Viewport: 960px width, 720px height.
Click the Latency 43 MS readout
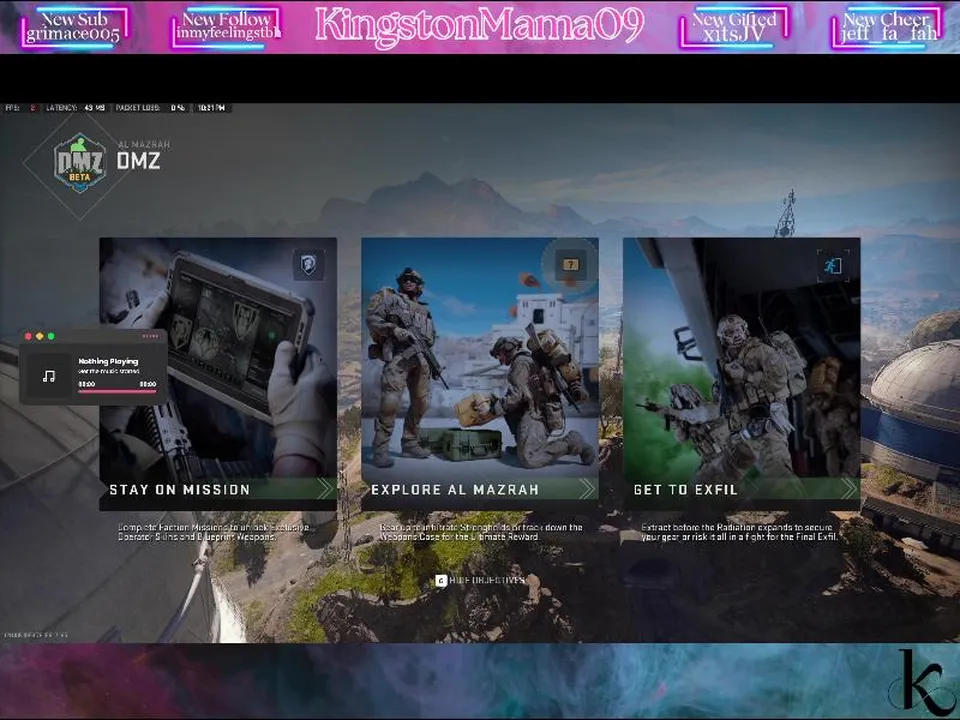tap(76, 108)
